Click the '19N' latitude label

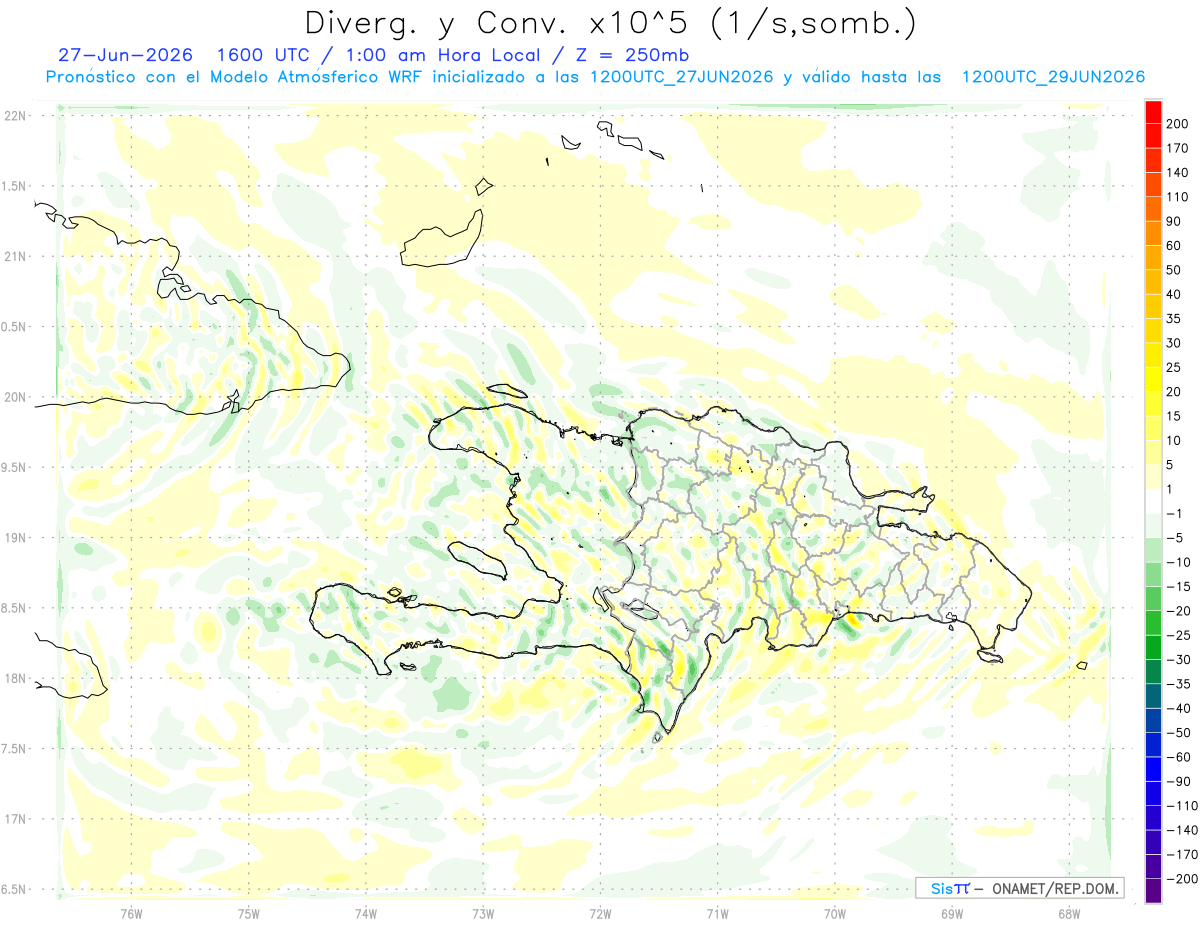click(15, 538)
